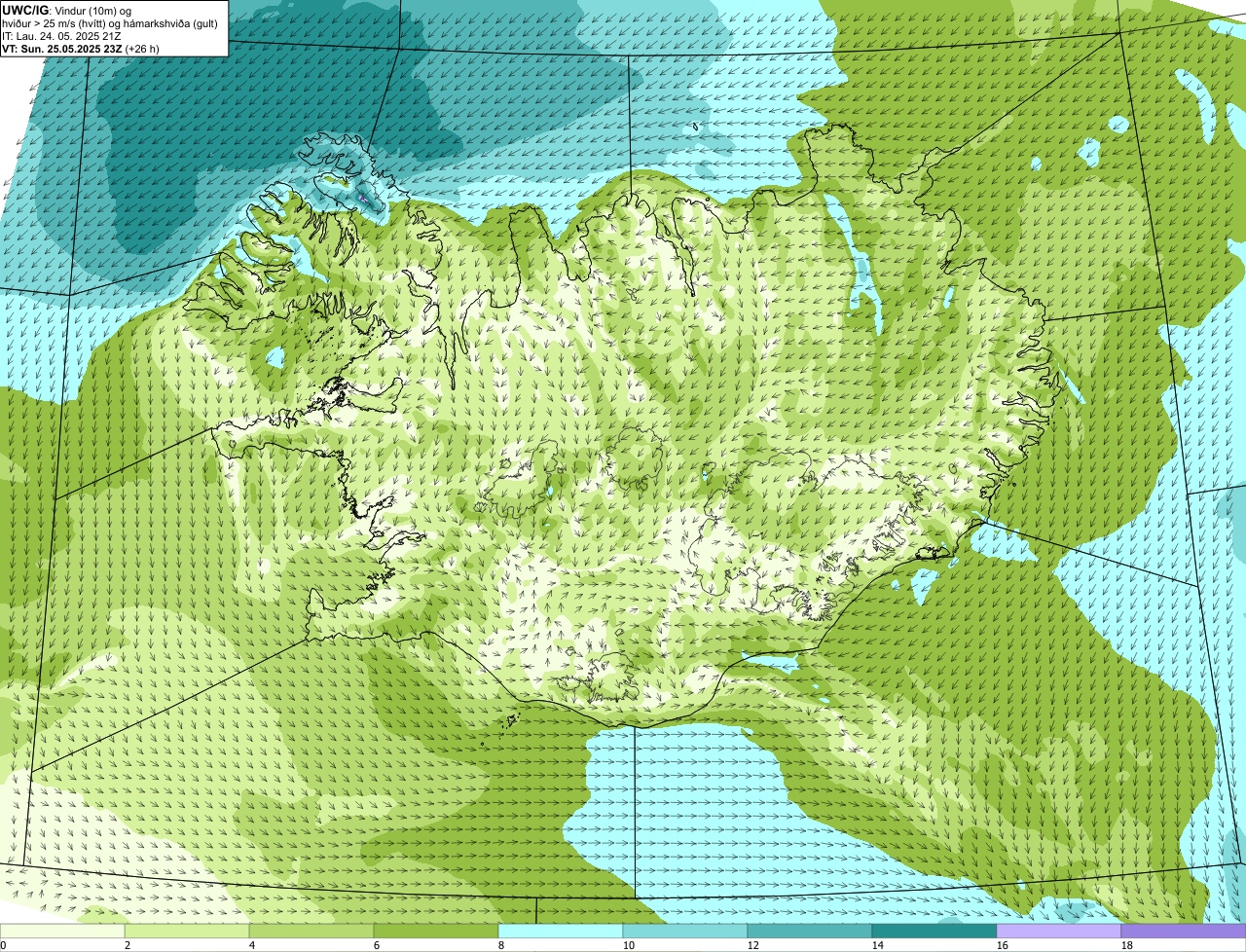
Task: Click the 10–12 m/s turquoise legend swatch
Action: coord(685,931)
